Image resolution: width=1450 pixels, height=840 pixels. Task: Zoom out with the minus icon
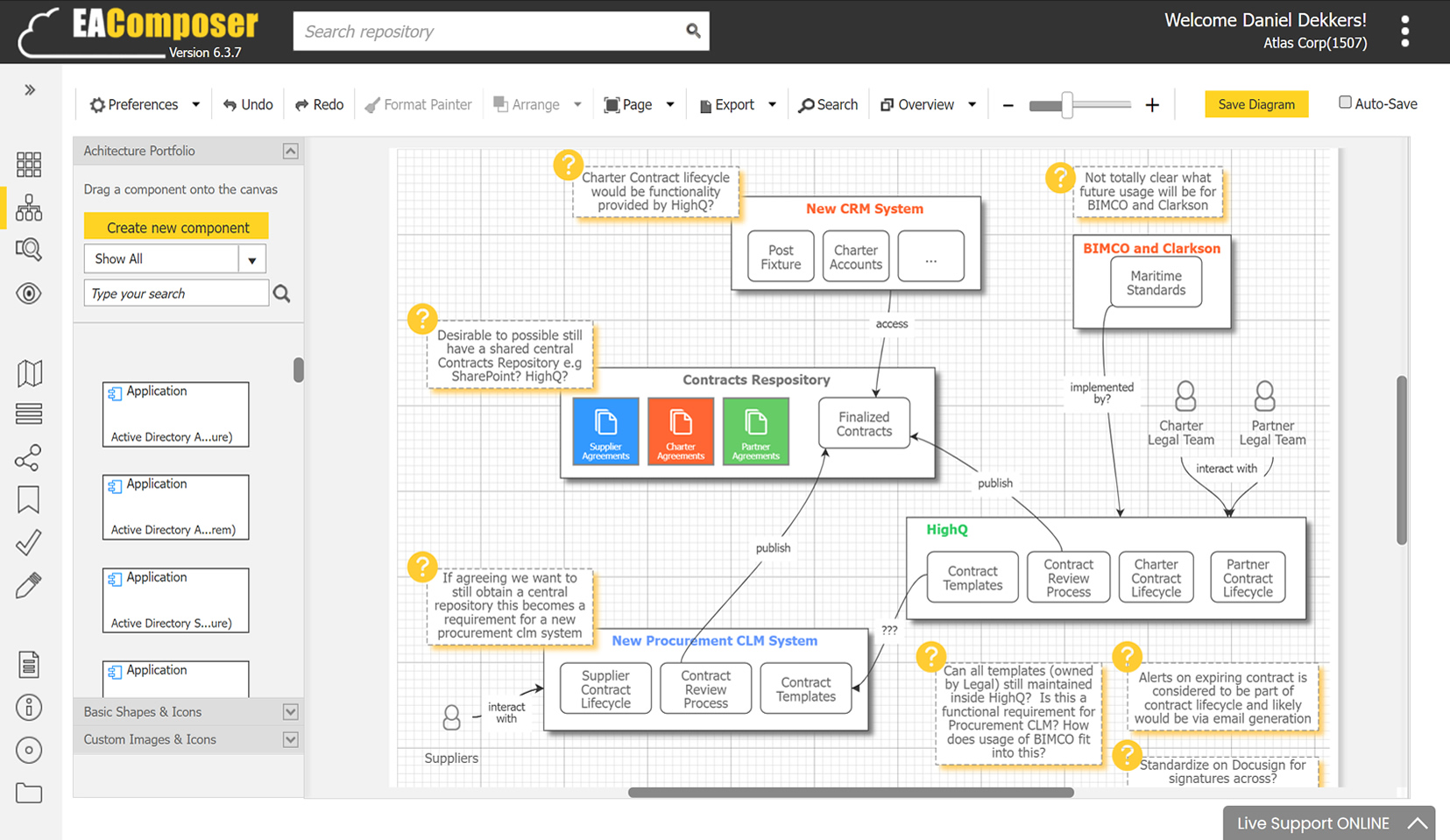tap(1008, 105)
